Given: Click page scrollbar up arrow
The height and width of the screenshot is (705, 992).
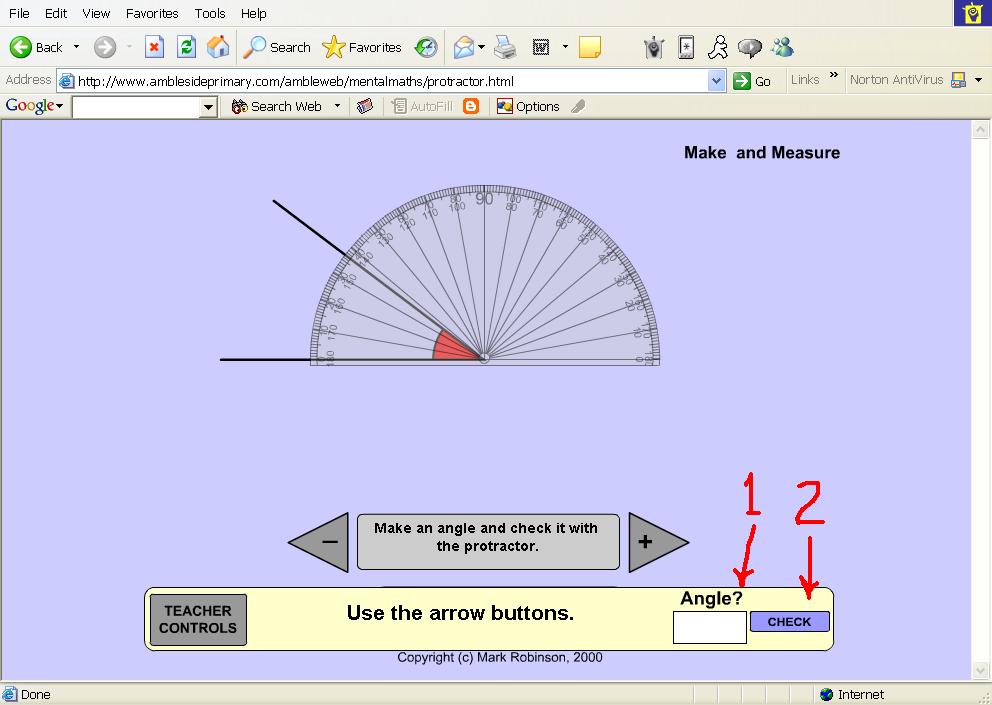Looking at the screenshot, I should coord(980,129).
